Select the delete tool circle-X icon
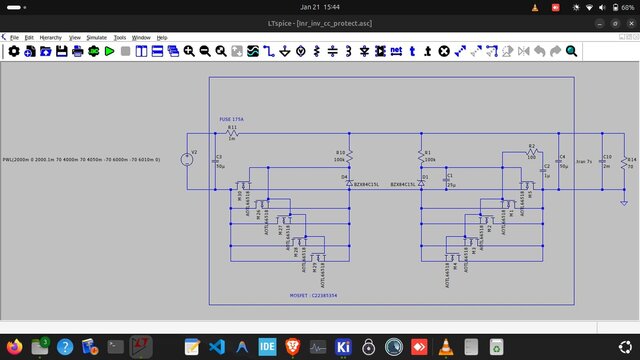 (x=444, y=51)
